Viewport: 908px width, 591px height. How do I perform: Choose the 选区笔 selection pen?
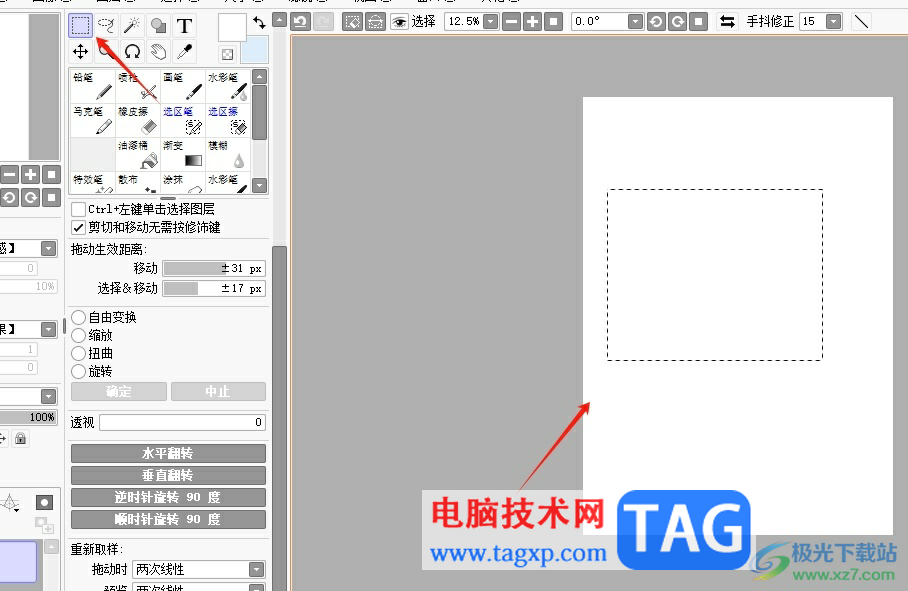[183, 120]
